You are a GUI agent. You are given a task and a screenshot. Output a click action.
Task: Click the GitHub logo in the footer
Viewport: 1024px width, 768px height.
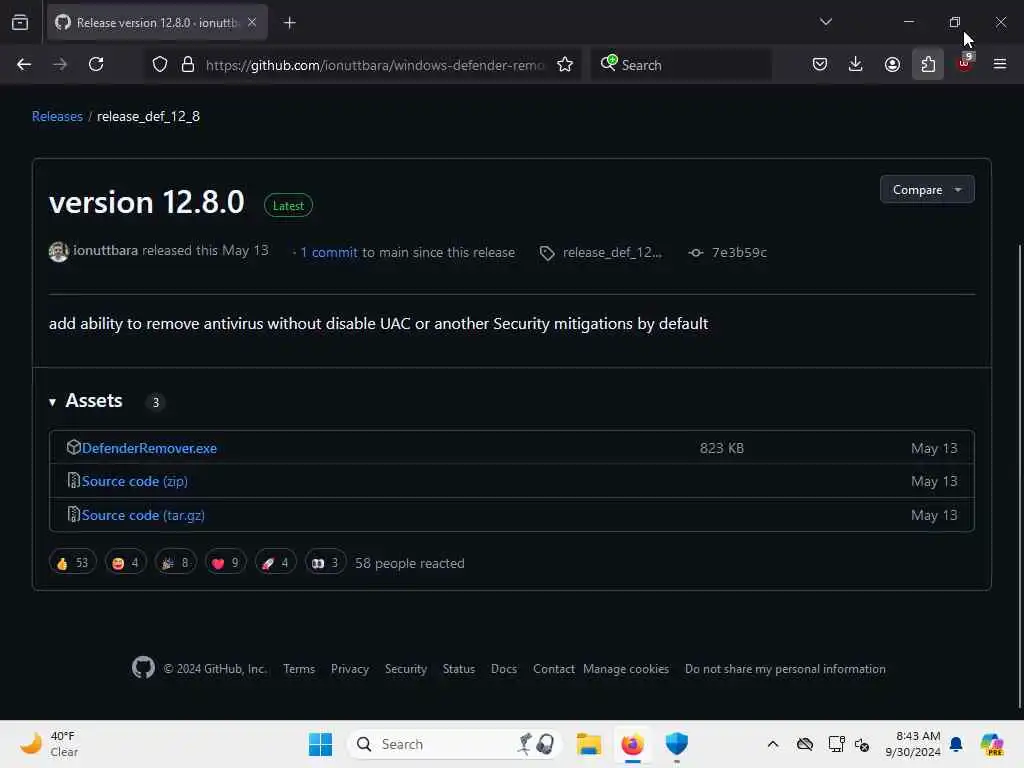click(x=143, y=667)
